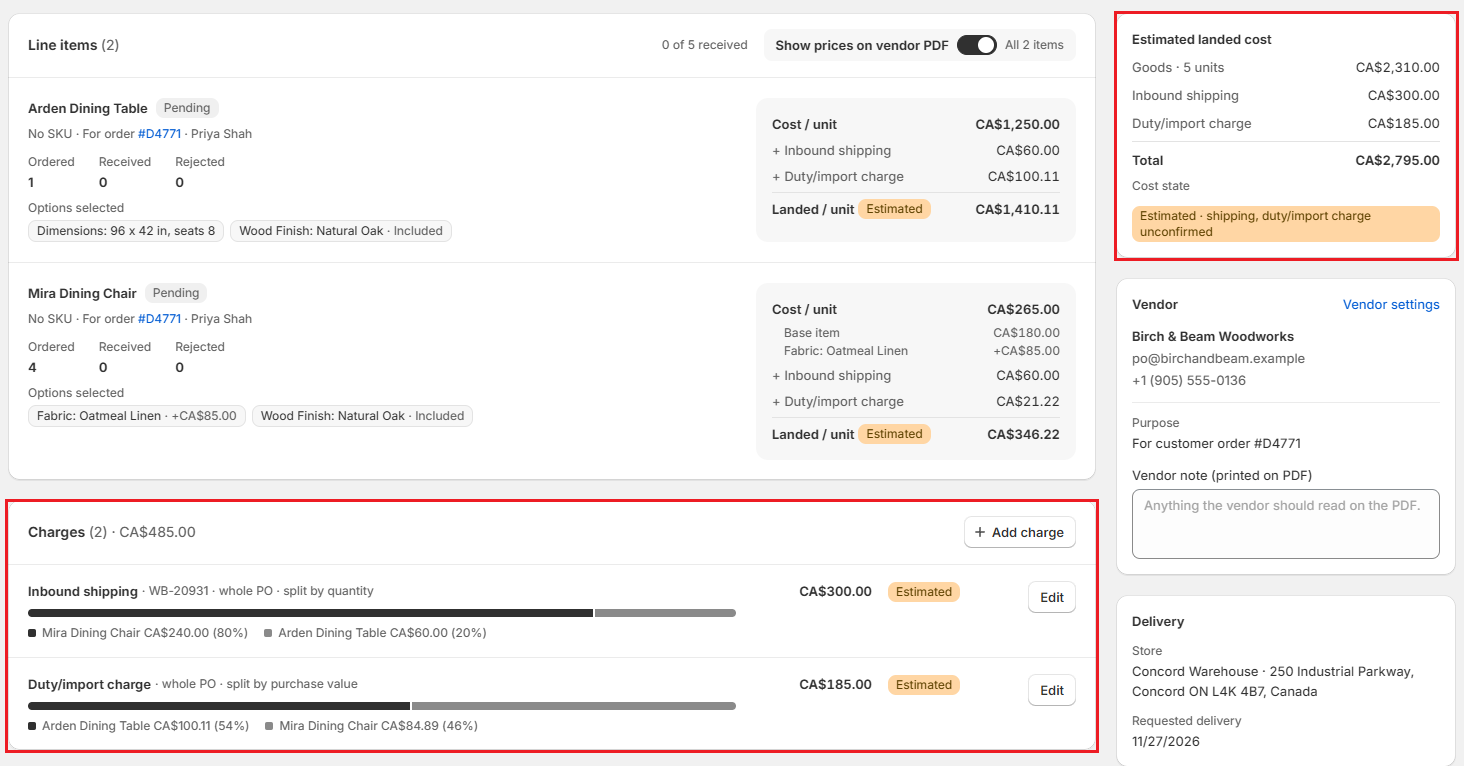This screenshot has width=1464, height=766.
Task: Click the Concord Warehouse store address
Action: (x=1273, y=682)
